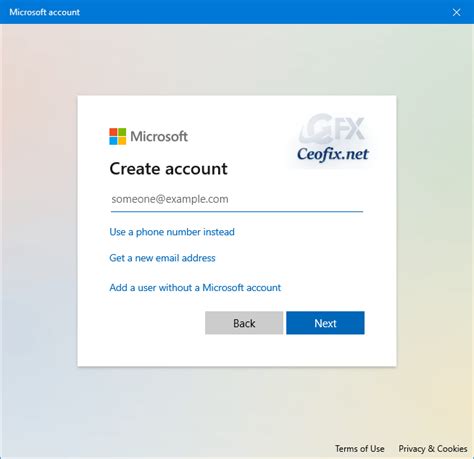Click the Next button

click(325, 323)
